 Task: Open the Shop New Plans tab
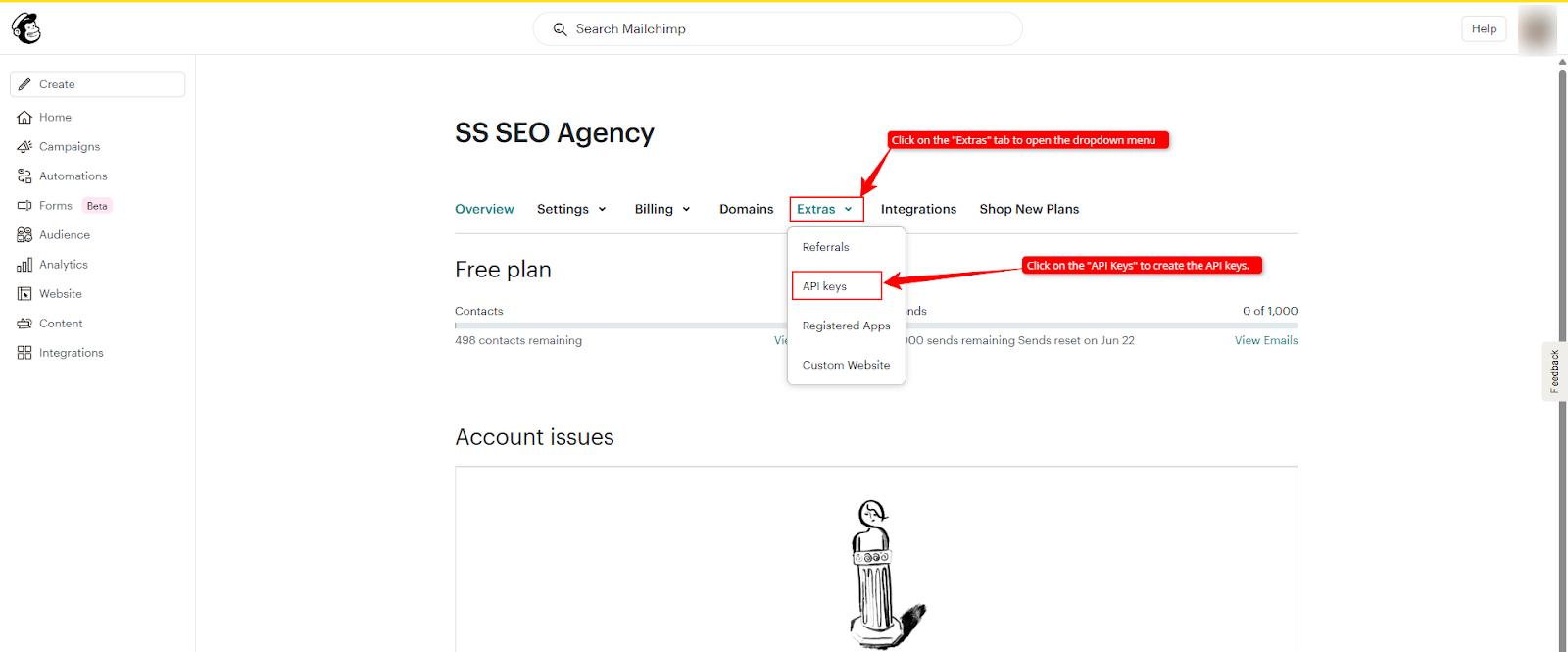1029,209
